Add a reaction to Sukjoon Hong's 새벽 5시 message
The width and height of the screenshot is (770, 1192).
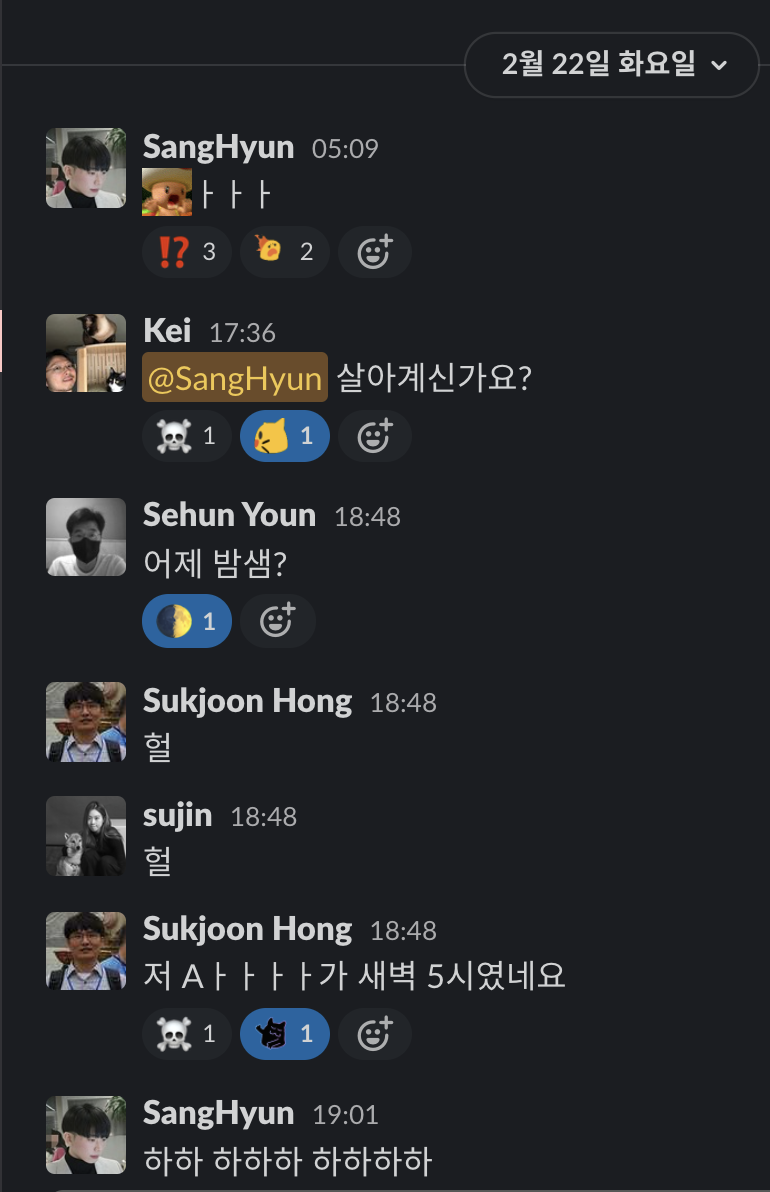point(375,1034)
